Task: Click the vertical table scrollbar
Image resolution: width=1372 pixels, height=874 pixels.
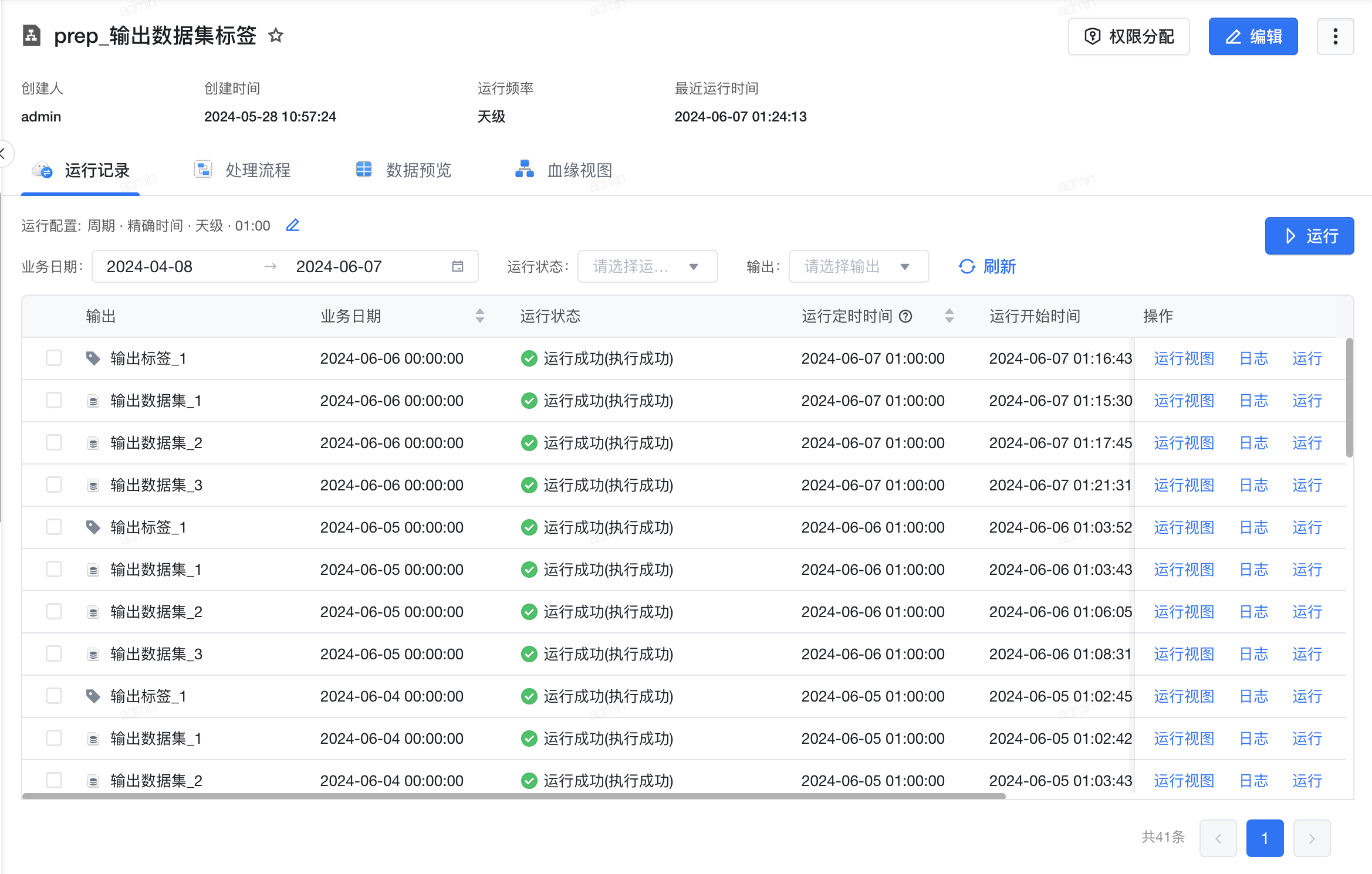Action: point(1349,397)
